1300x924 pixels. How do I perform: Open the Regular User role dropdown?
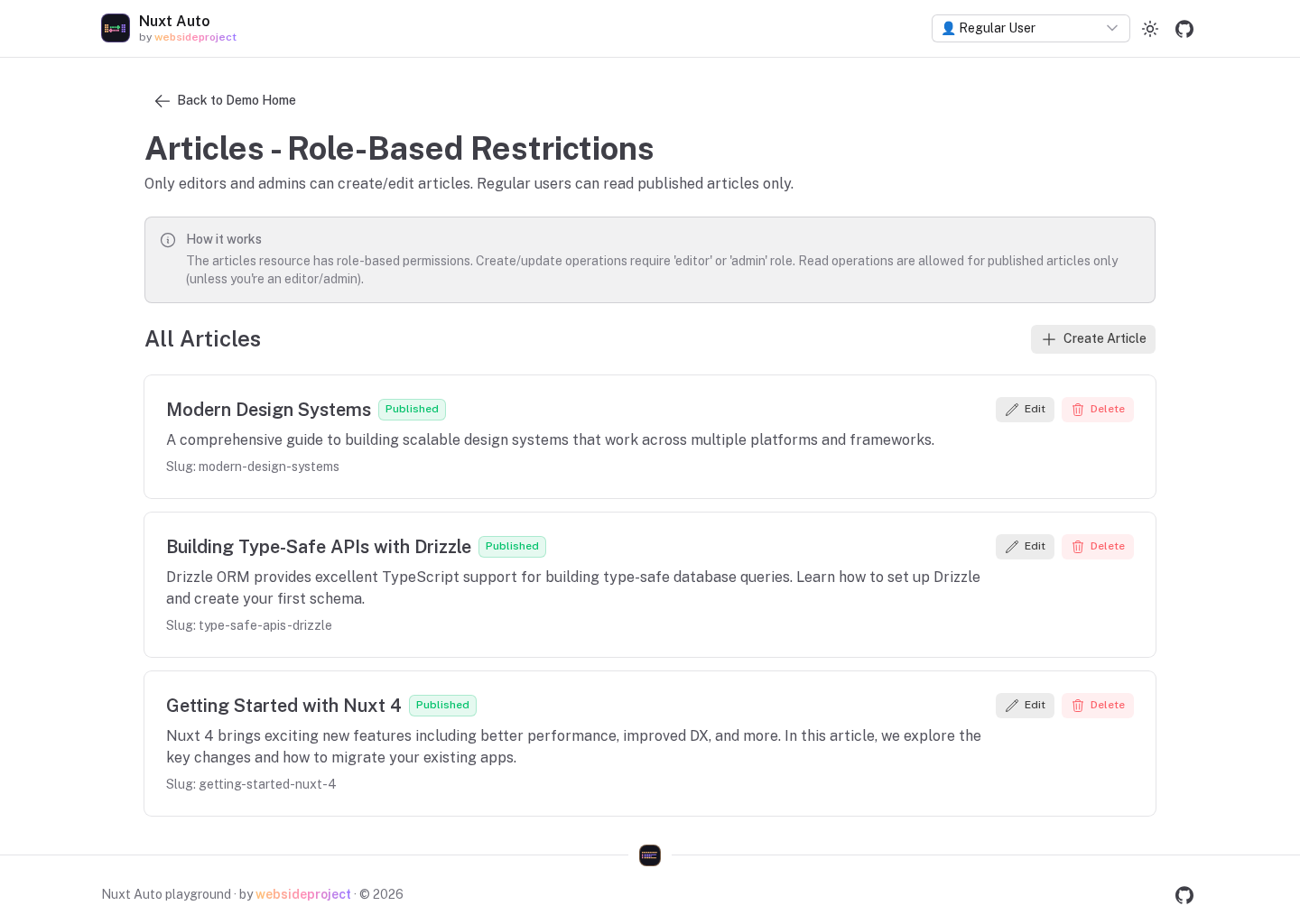tap(1031, 28)
